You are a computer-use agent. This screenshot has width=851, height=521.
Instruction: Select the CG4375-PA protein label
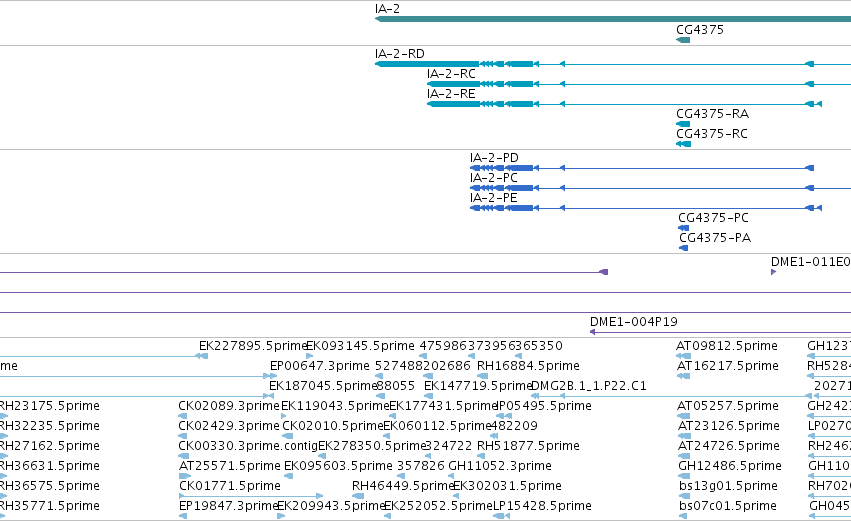[x=715, y=238]
